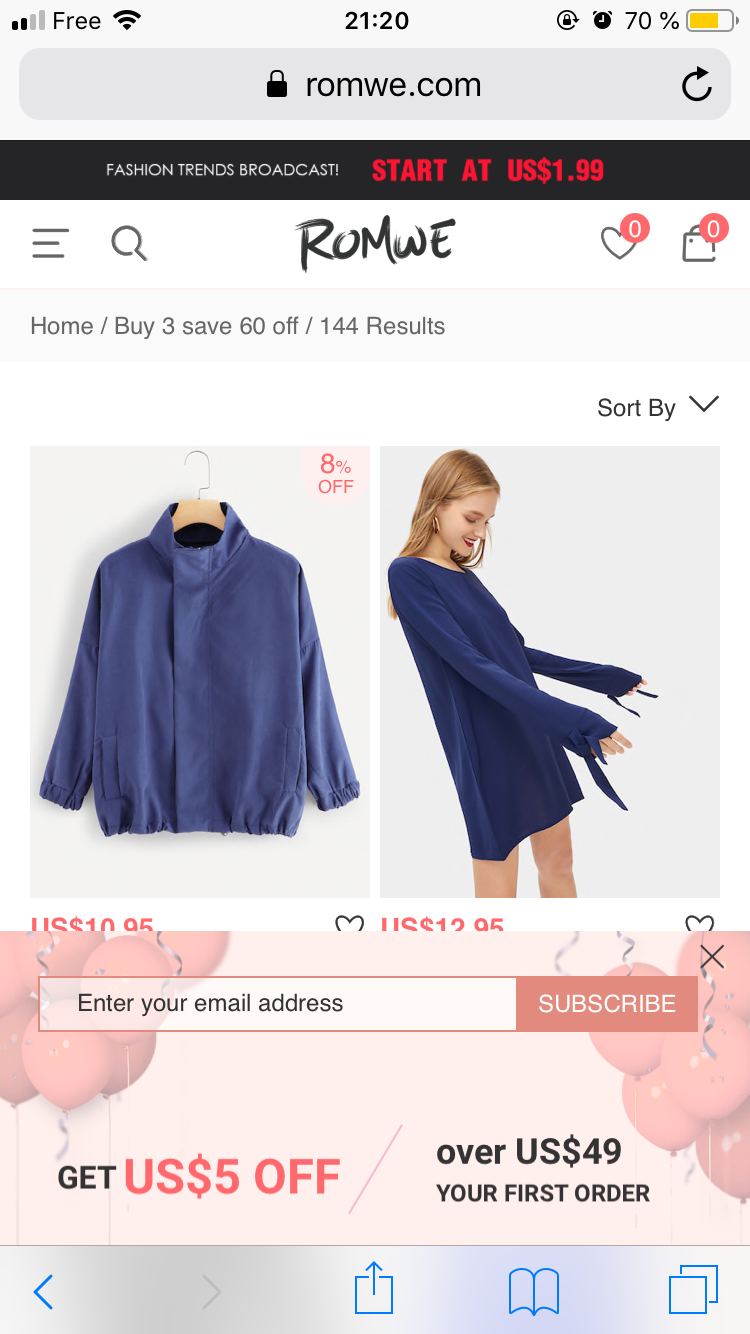Open the wishlist heart in header
This screenshot has height=1334, width=750.
[619, 242]
